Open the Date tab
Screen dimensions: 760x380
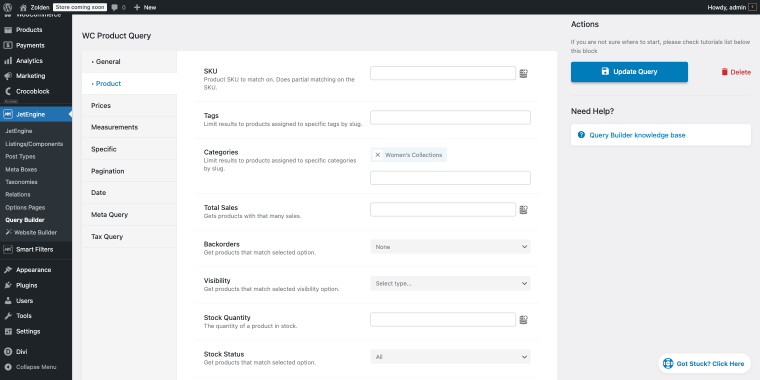tap(129, 192)
